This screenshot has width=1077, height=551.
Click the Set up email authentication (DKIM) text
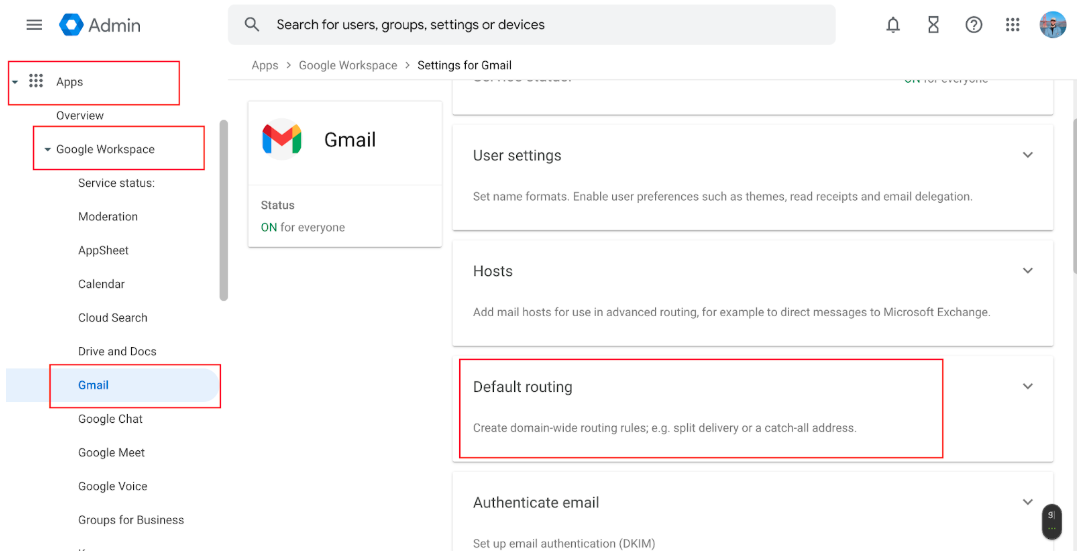564,543
